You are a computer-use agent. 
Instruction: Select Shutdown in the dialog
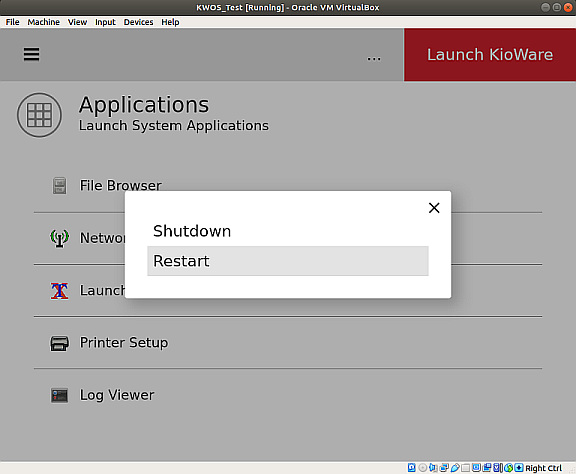288,231
